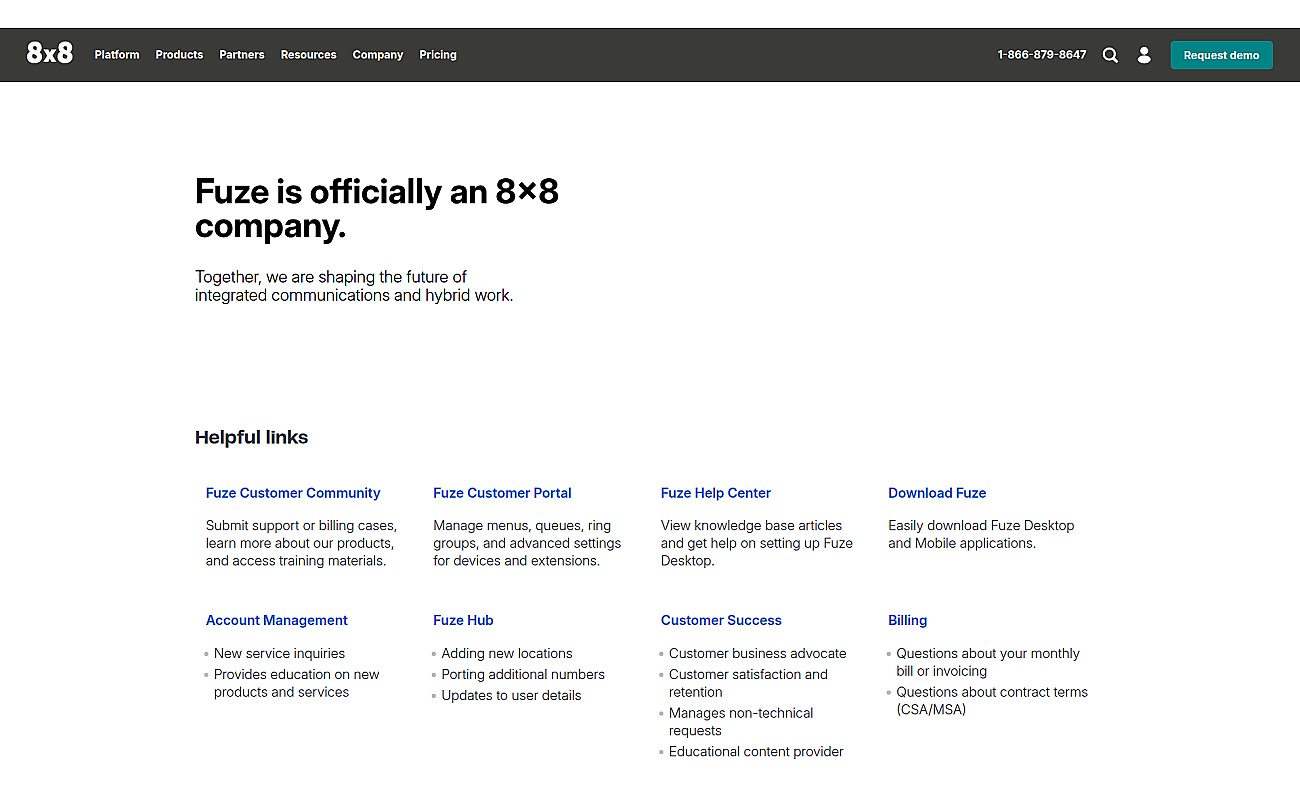
Task: Open the Fuze Customer Community link
Action: (293, 493)
